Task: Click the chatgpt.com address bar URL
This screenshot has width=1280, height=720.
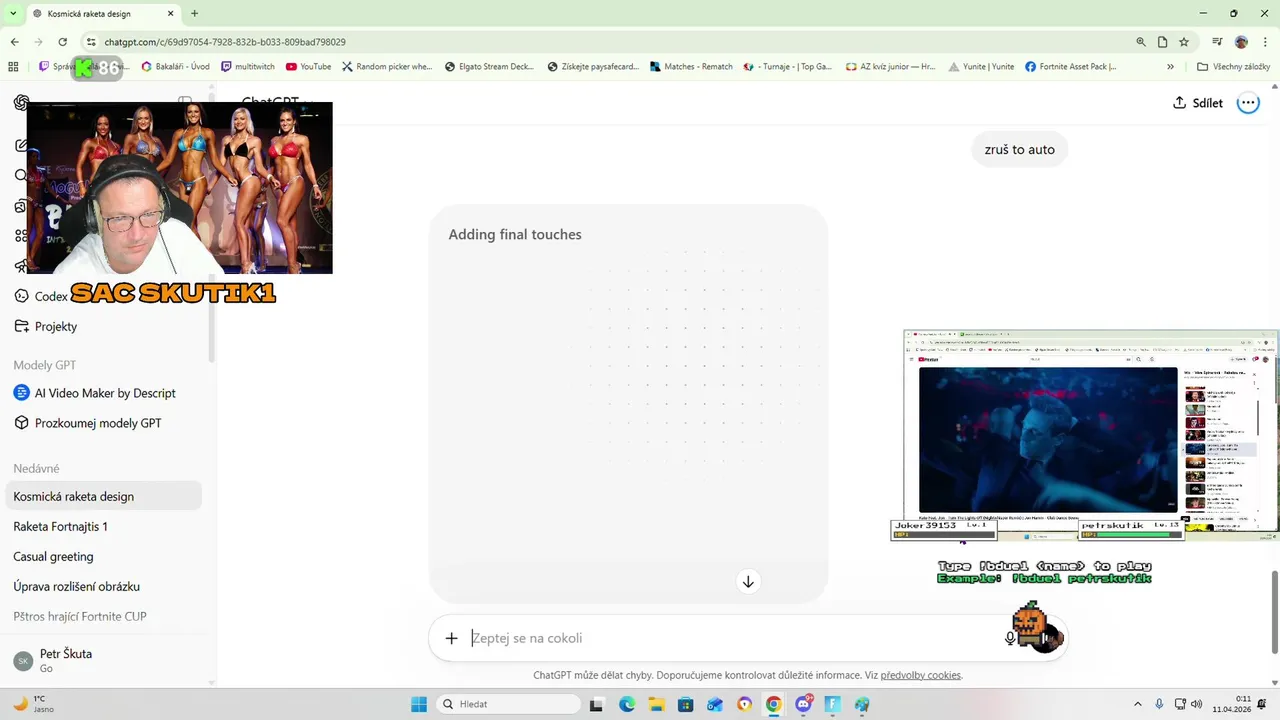Action: coord(225,42)
